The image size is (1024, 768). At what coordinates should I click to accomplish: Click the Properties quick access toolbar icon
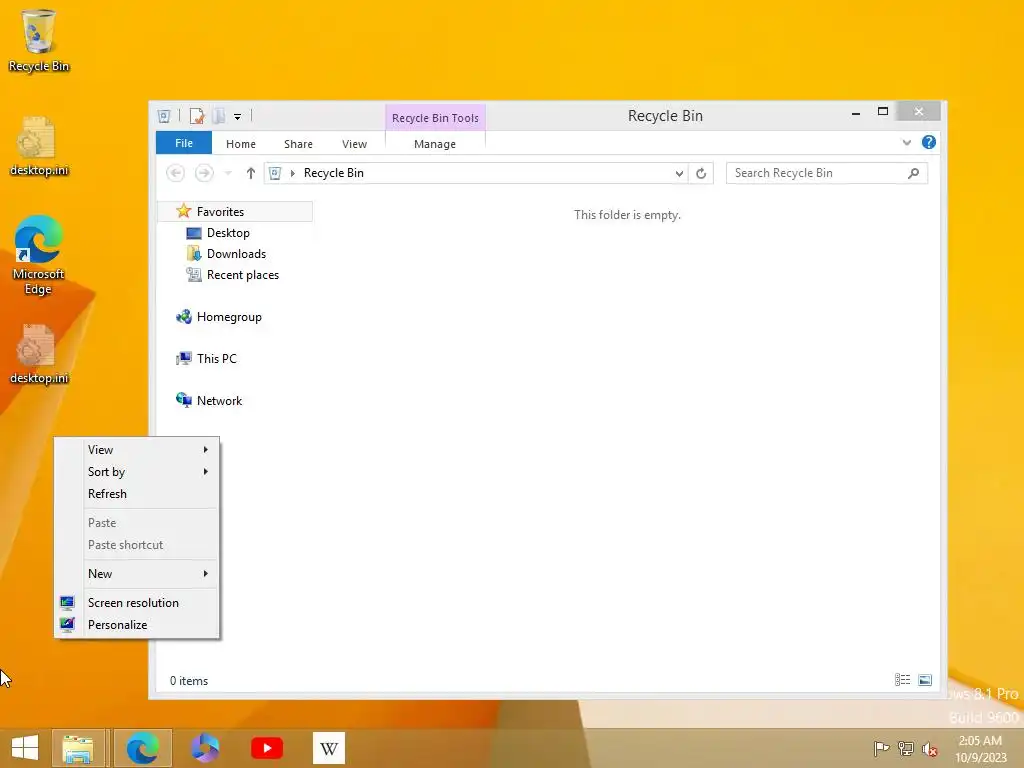pyautogui.click(x=197, y=116)
